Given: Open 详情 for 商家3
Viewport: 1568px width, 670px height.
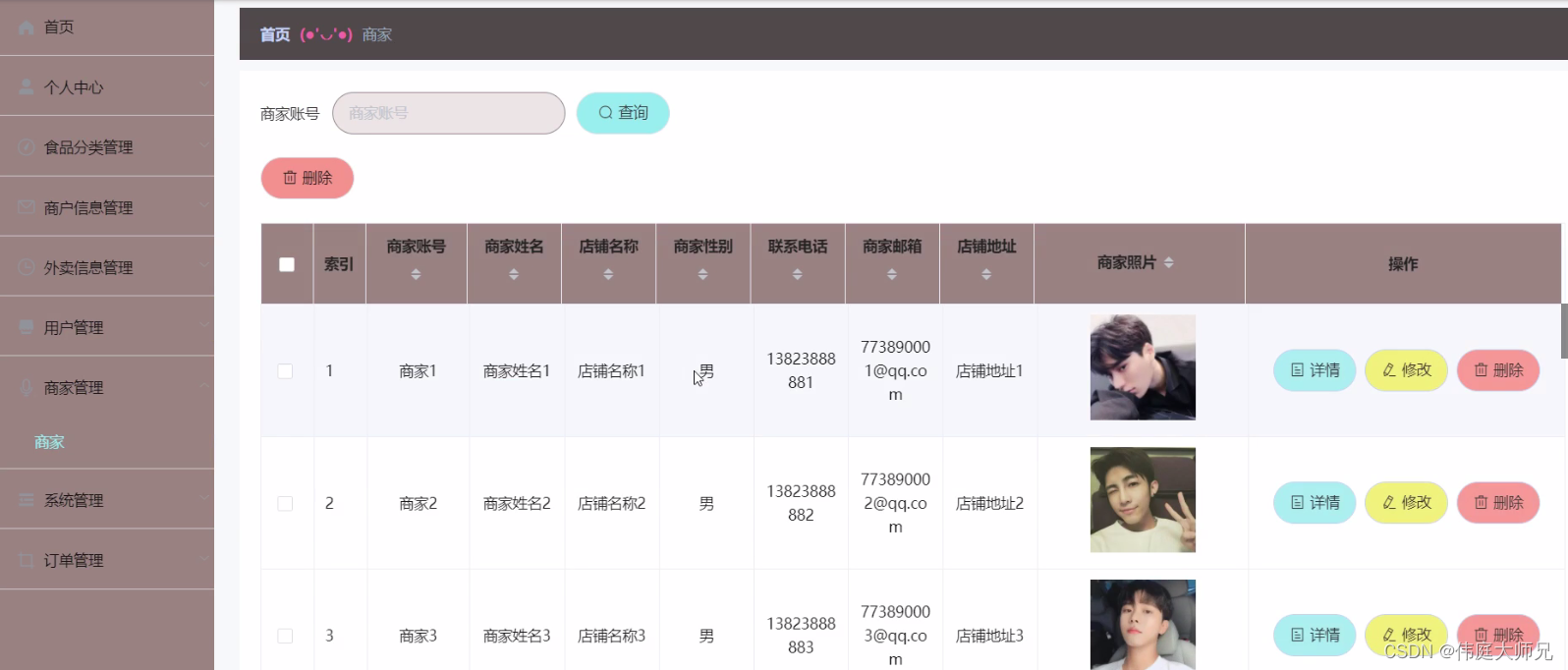Looking at the screenshot, I should pyautogui.click(x=1315, y=635).
